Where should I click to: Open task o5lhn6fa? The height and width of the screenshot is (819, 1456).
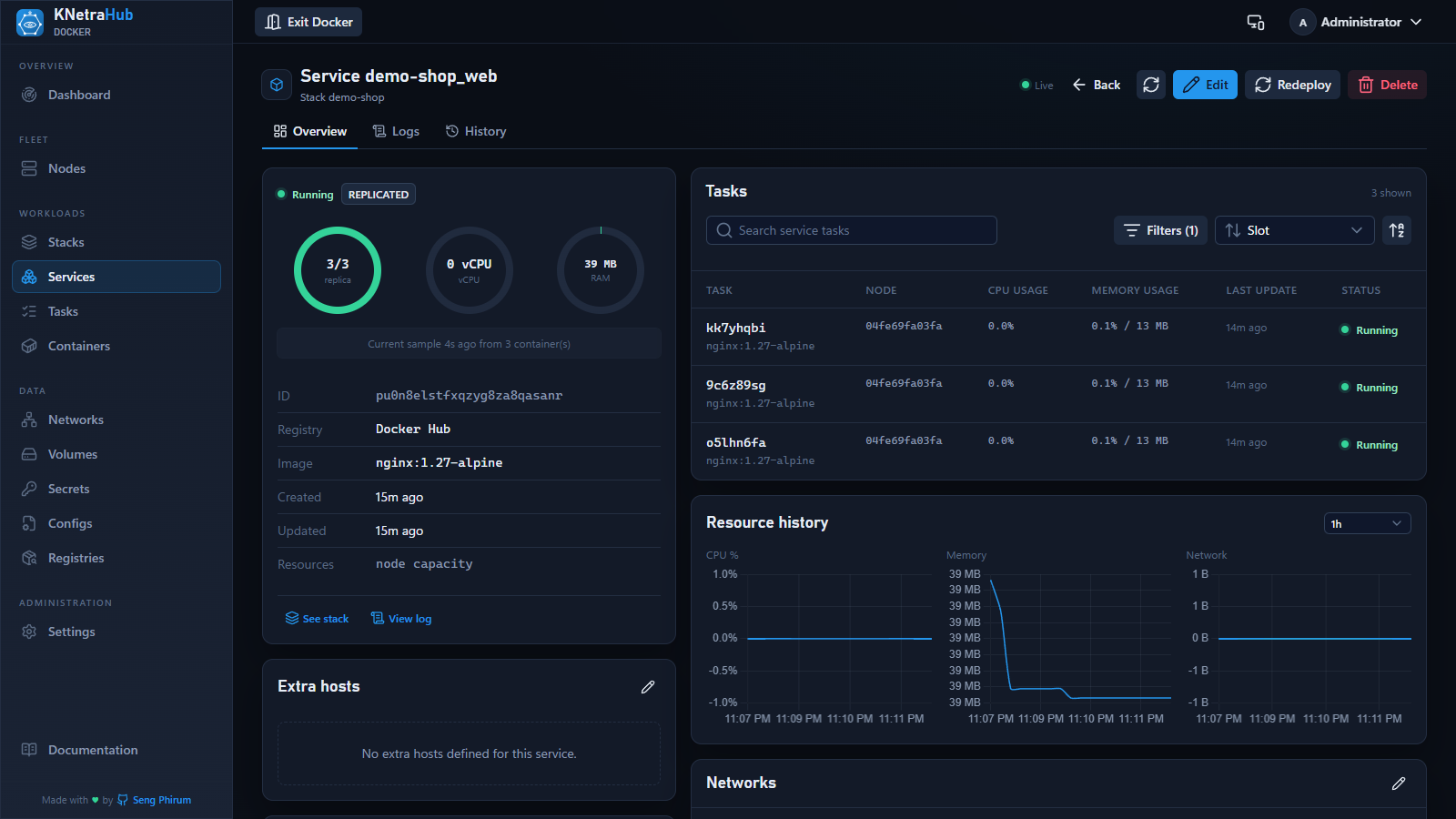(x=735, y=442)
